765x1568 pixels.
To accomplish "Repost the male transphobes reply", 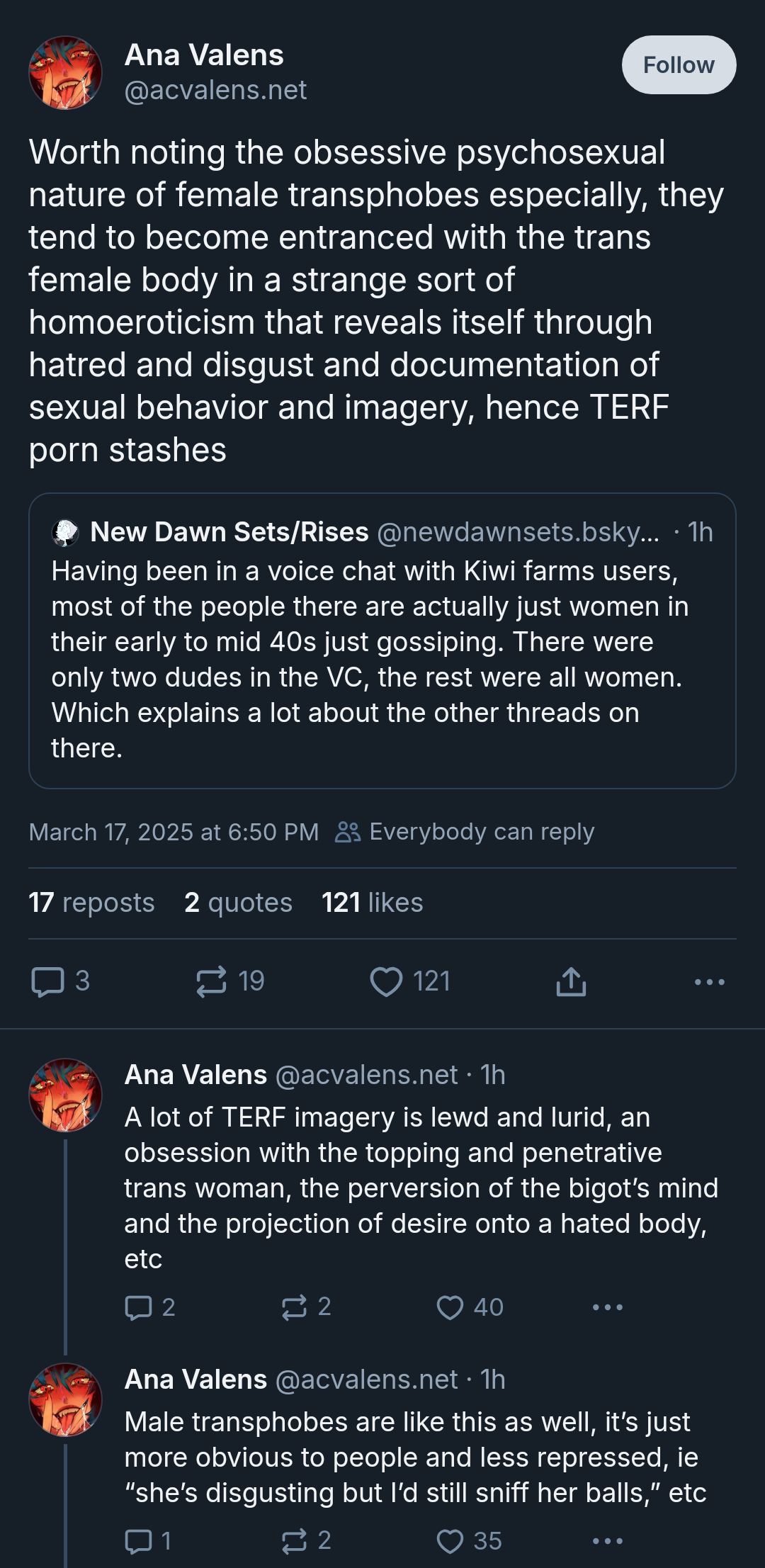I will click(295, 1540).
